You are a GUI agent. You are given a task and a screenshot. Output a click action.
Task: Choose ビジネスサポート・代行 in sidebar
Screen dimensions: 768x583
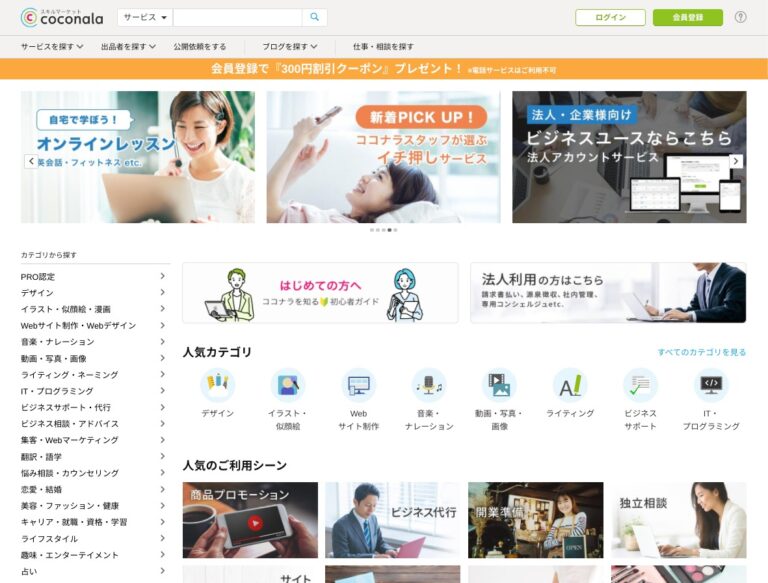coord(66,408)
